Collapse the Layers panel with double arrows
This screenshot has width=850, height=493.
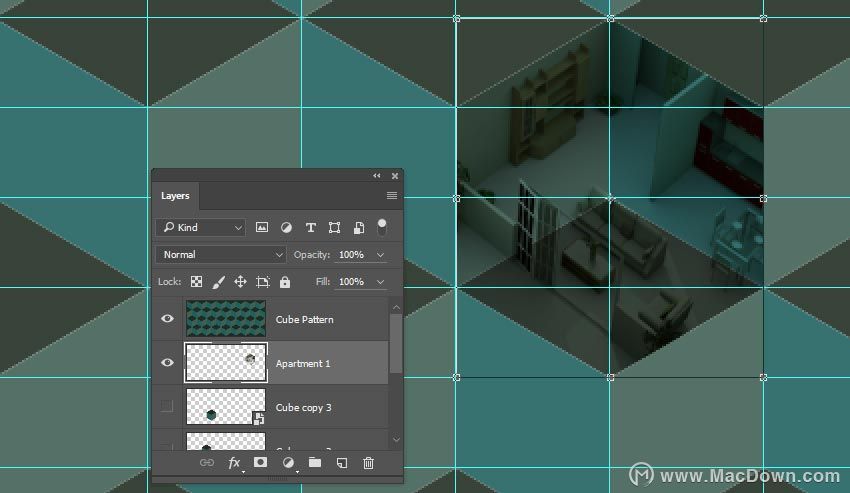[377, 176]
